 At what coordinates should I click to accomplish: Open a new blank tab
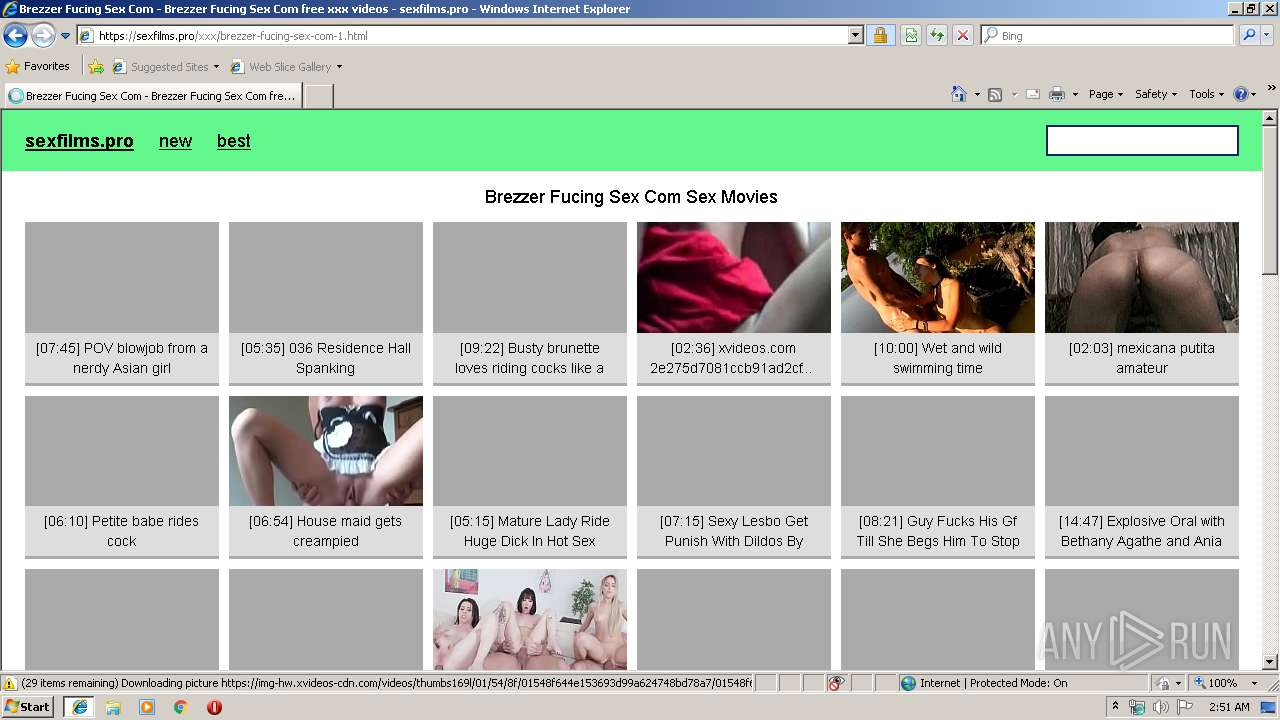click(318, 96)
